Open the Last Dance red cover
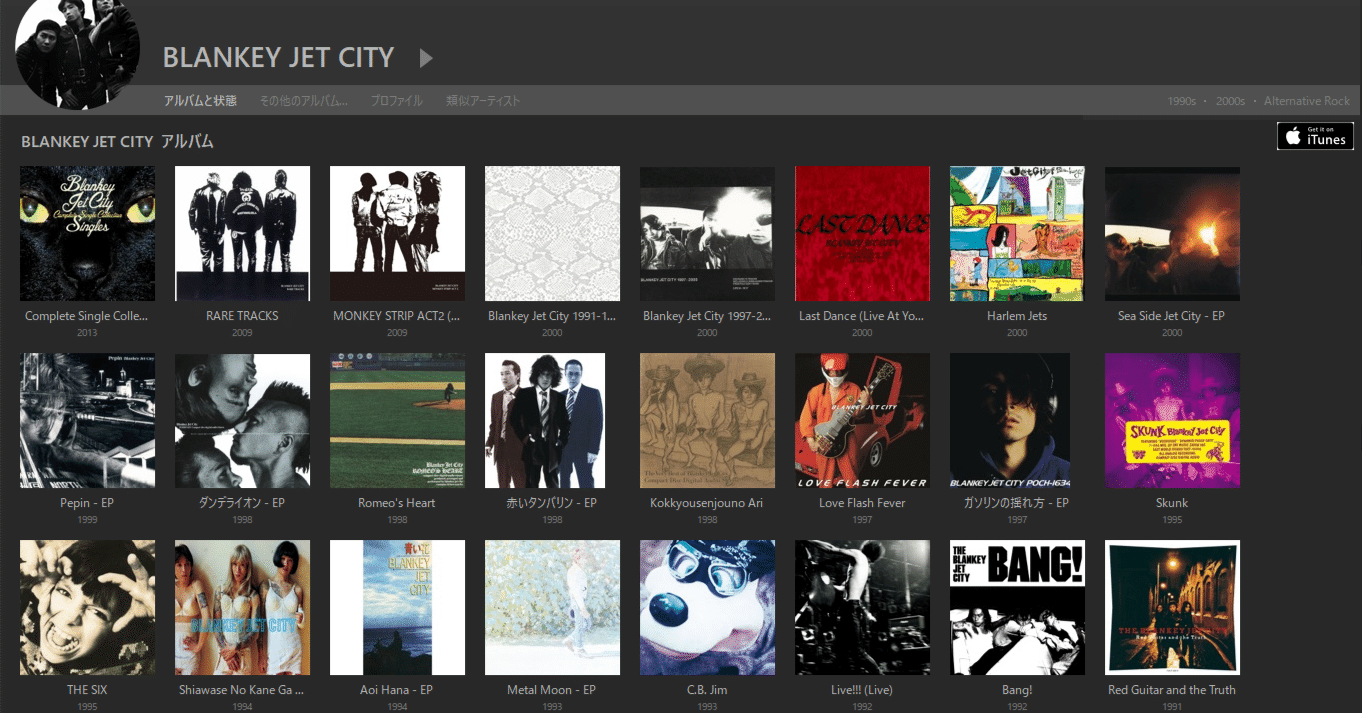Screen dimensions: 1362x713 coord(862,233)
